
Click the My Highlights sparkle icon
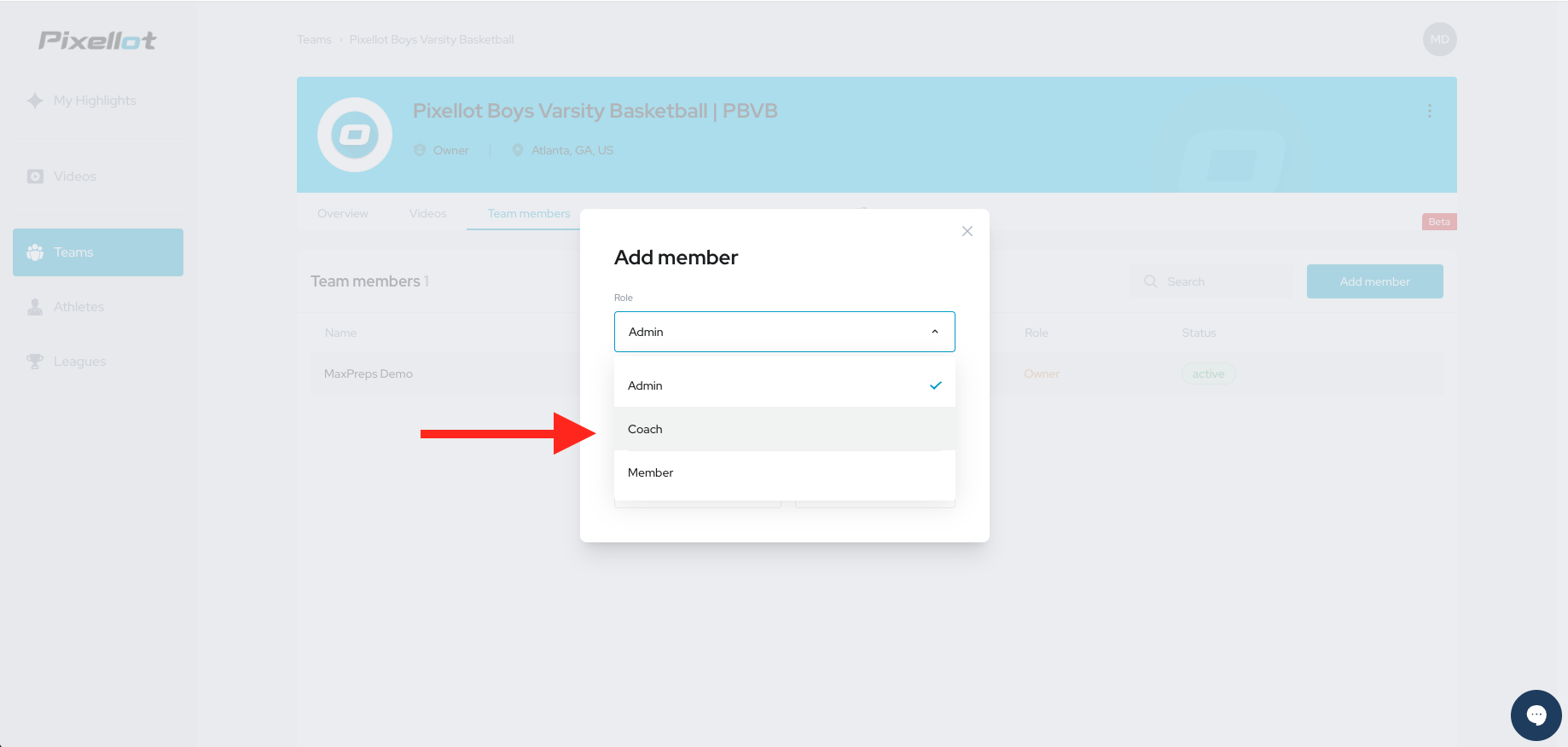pos(35,101)
